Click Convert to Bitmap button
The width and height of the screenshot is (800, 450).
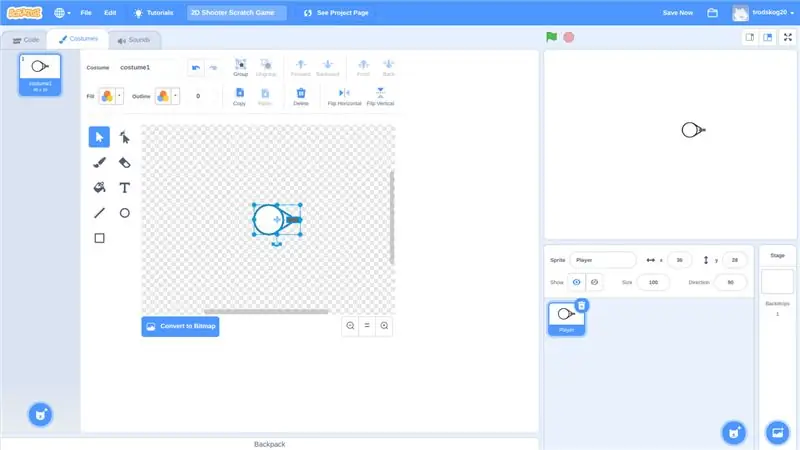180,327
